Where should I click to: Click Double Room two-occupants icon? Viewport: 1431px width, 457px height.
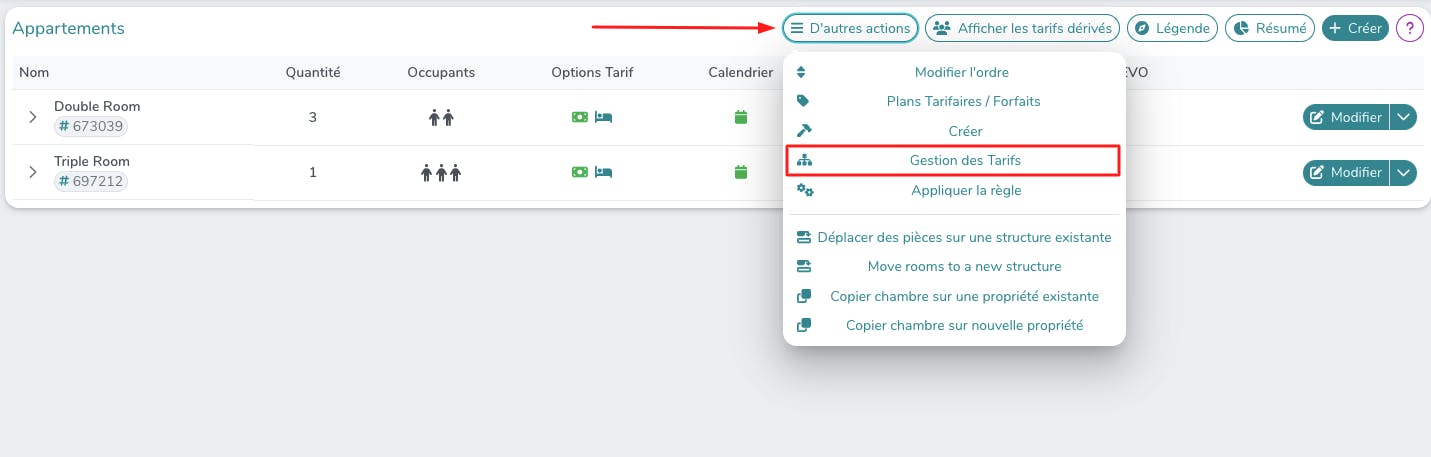click(441, 118)
